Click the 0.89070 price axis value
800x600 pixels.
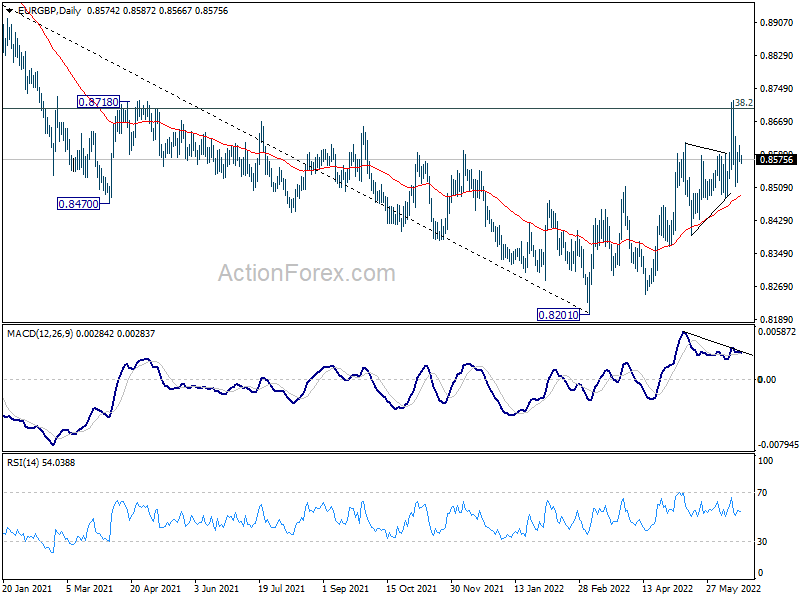pyautogui.click(x=777, y=23)
